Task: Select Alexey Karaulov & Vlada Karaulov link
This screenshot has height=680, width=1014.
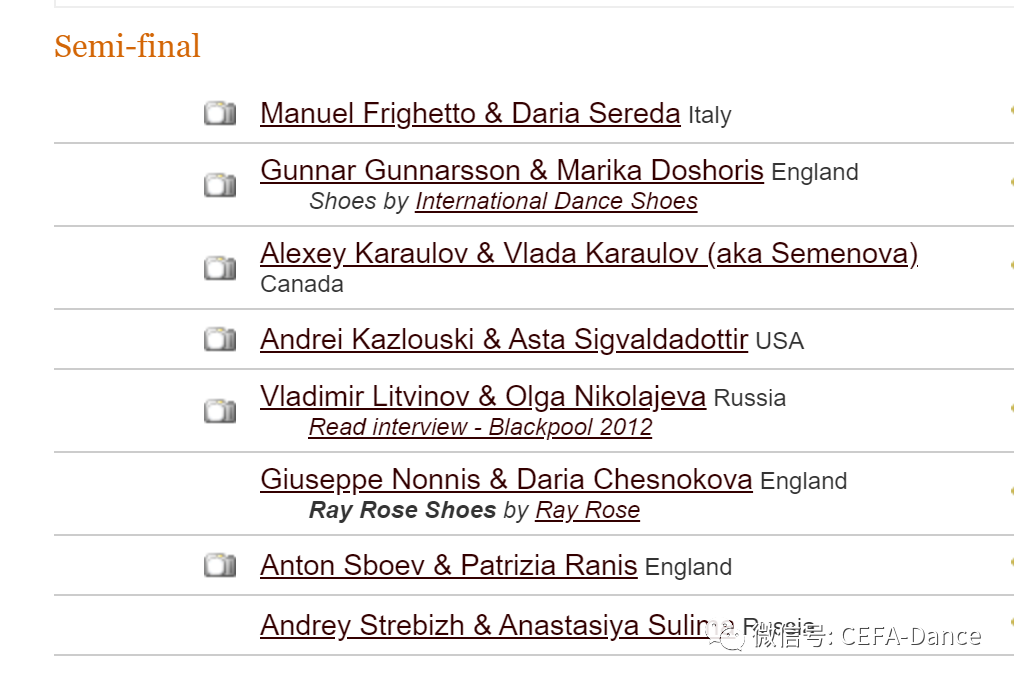Action: pyautogui.click(x=588, y=254)
